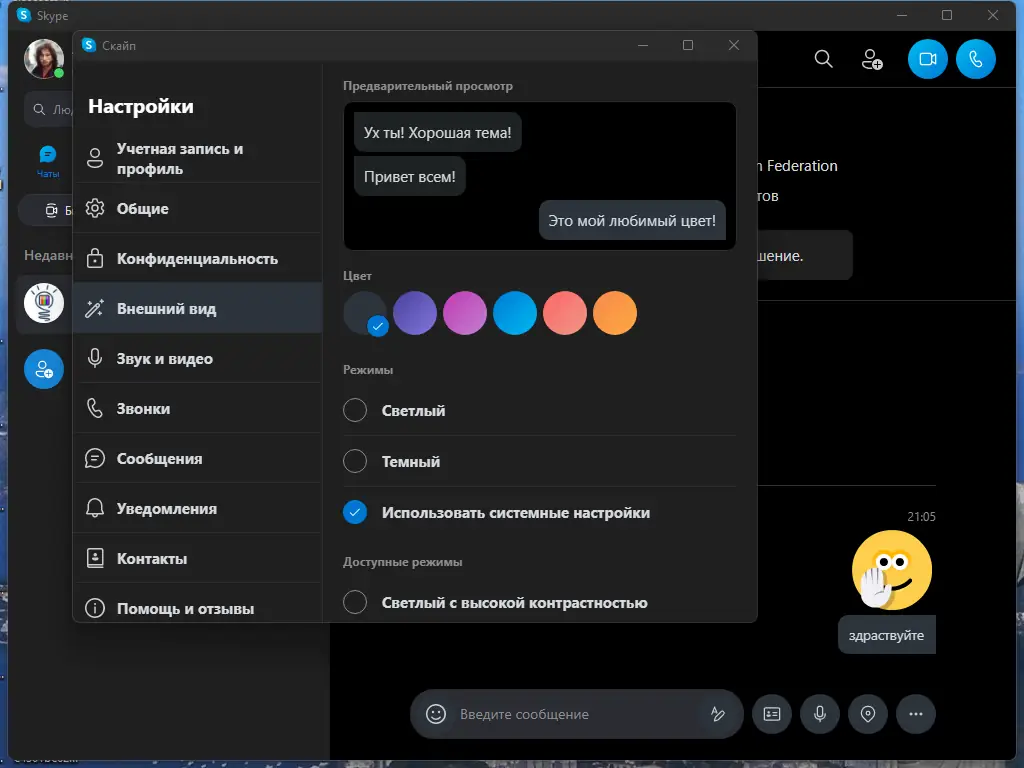1024x768 pixels.
Task: Share your location via the location icon
Action: (x=867, y=714)
